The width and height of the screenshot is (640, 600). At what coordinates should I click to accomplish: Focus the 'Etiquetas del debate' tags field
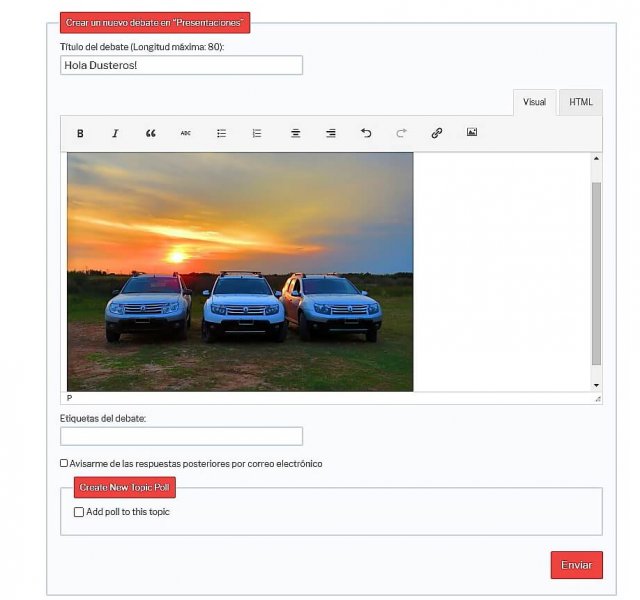point(181,436)
